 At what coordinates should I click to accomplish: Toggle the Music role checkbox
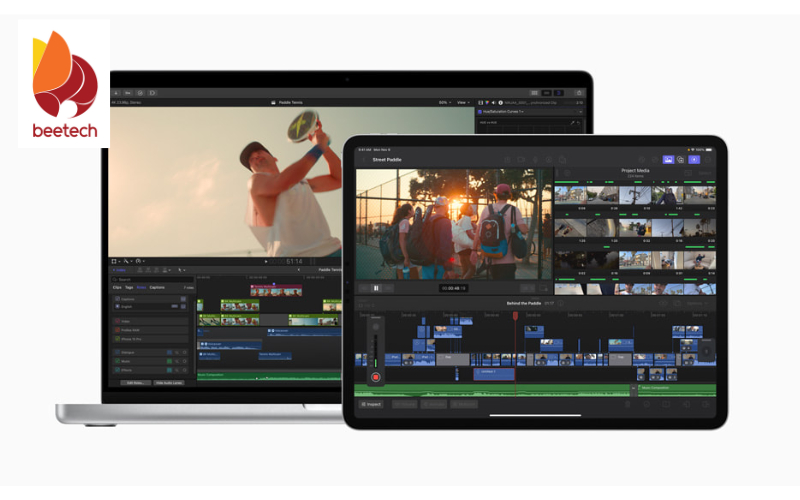119,361
